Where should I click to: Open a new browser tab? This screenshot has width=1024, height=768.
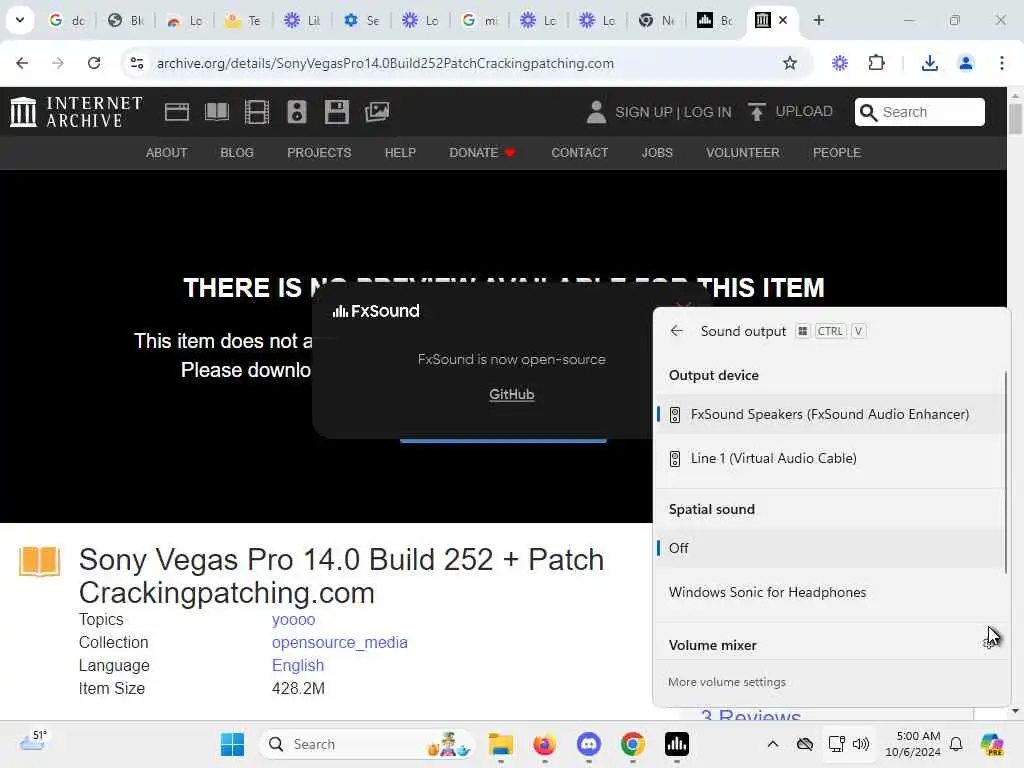click(818, 20)
